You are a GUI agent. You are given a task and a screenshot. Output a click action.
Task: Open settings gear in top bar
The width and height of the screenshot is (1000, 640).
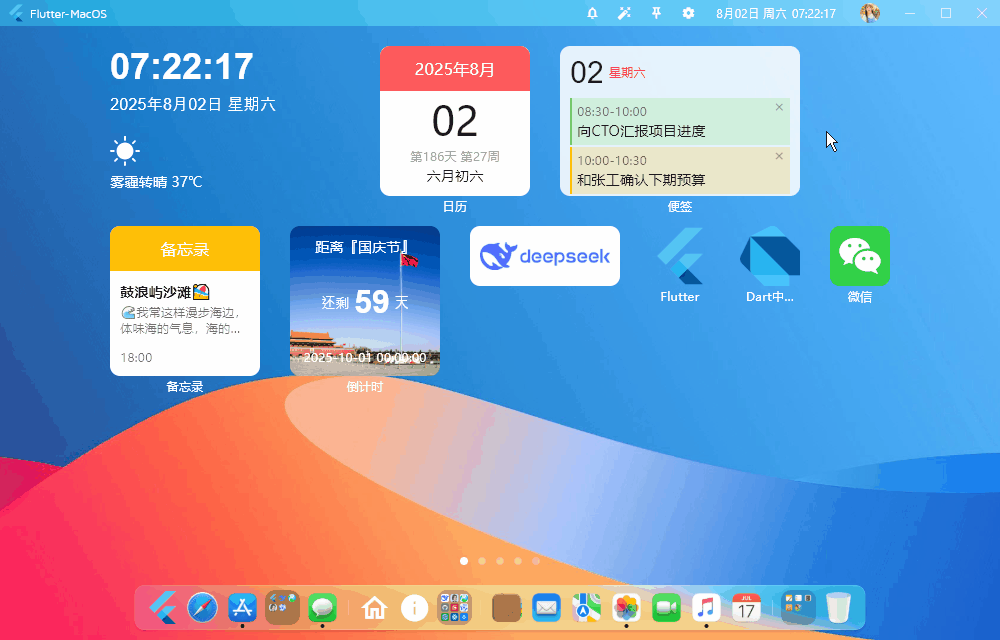688,13
